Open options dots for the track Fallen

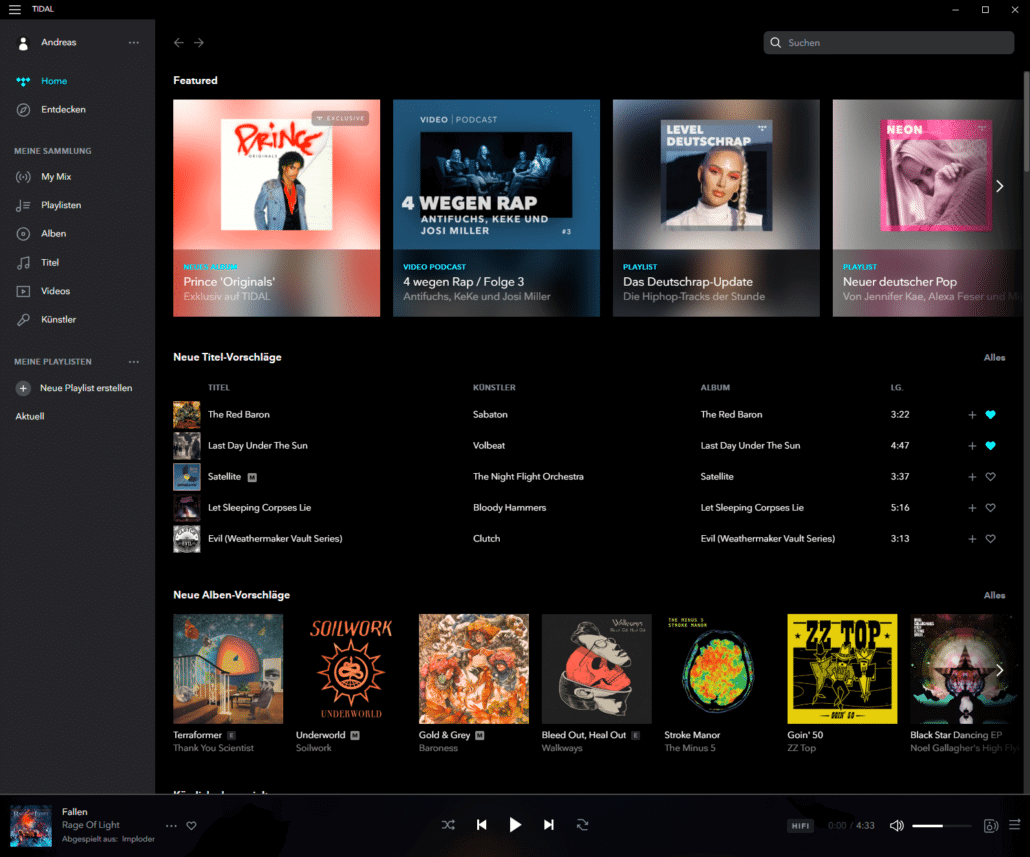coord(171,826)
